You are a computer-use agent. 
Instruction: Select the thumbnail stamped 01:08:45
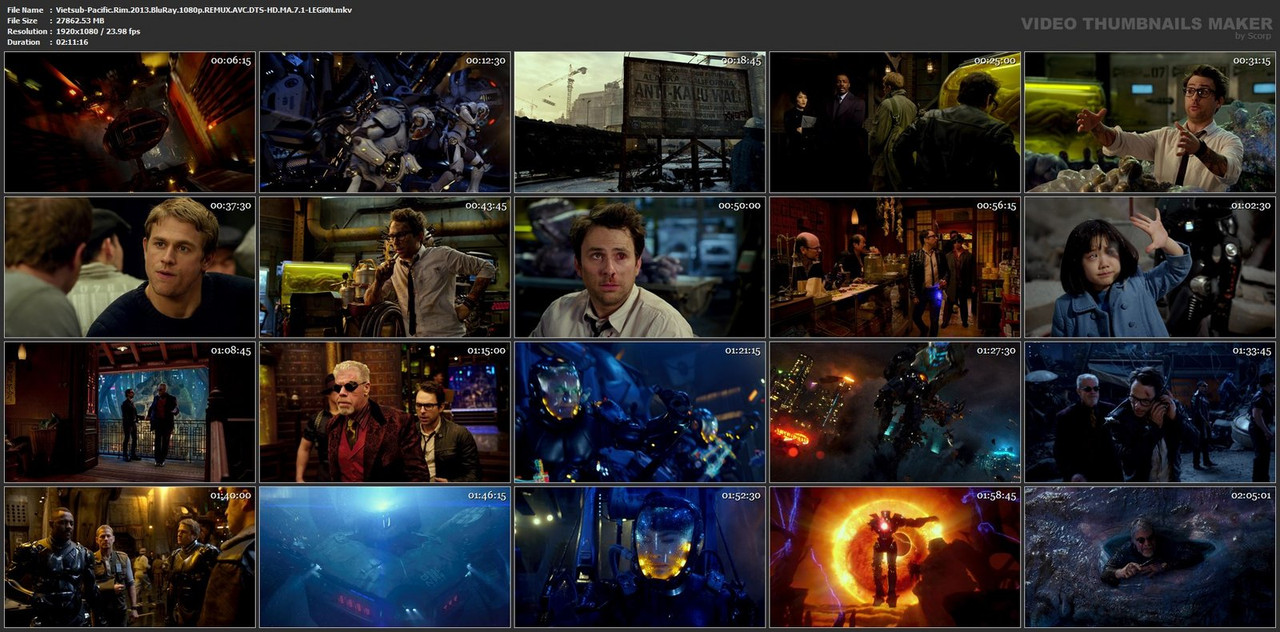[x=130, y=412]
